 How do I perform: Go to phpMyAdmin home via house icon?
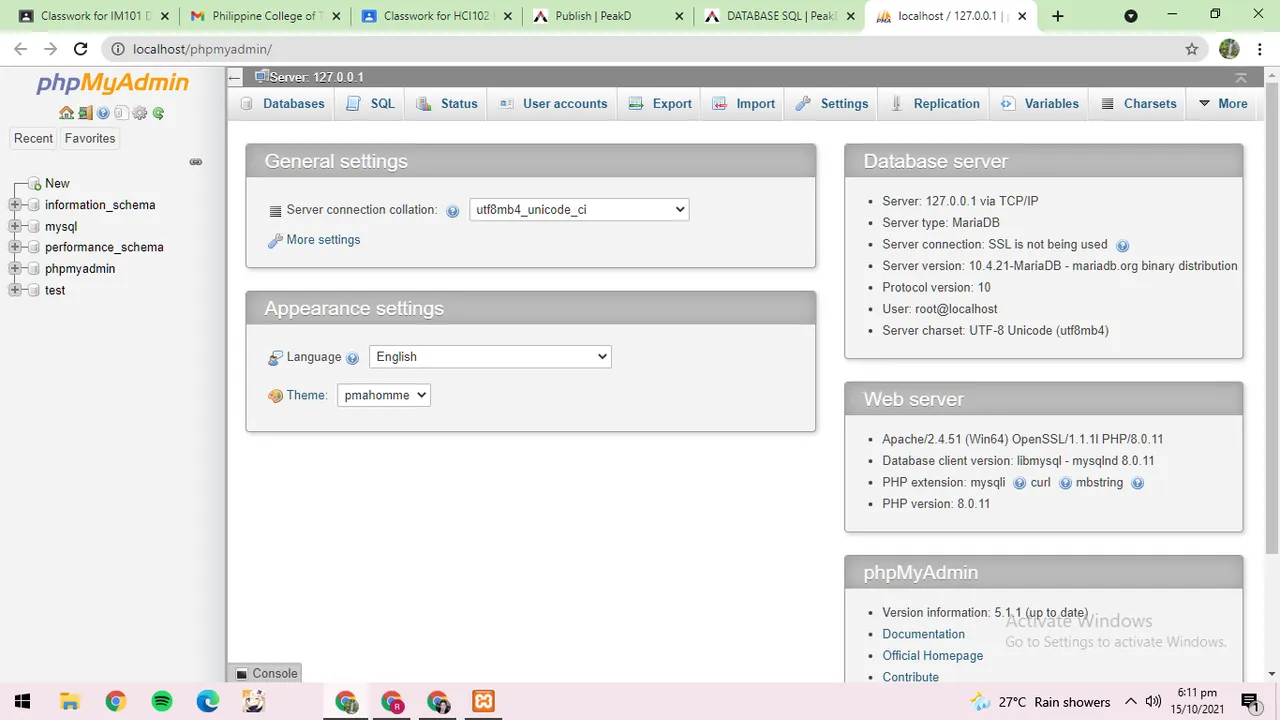pos(66,113)
